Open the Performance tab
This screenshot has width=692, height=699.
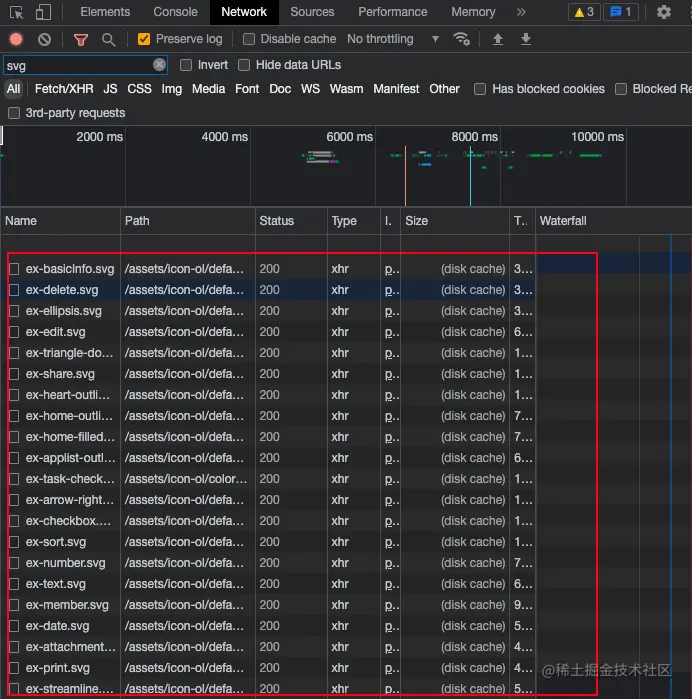pyautogui.click(x=392, y=12)
